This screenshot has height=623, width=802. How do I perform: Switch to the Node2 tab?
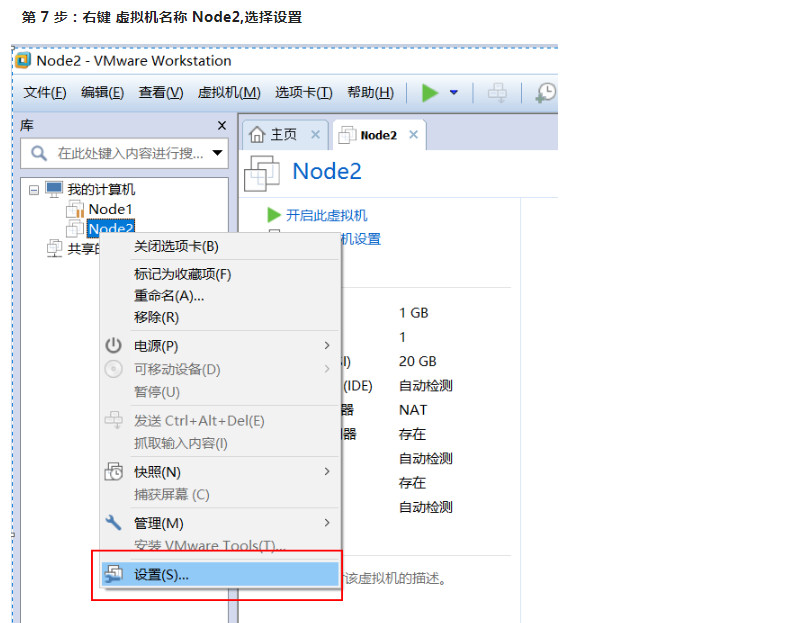click(x=378, y=135)
